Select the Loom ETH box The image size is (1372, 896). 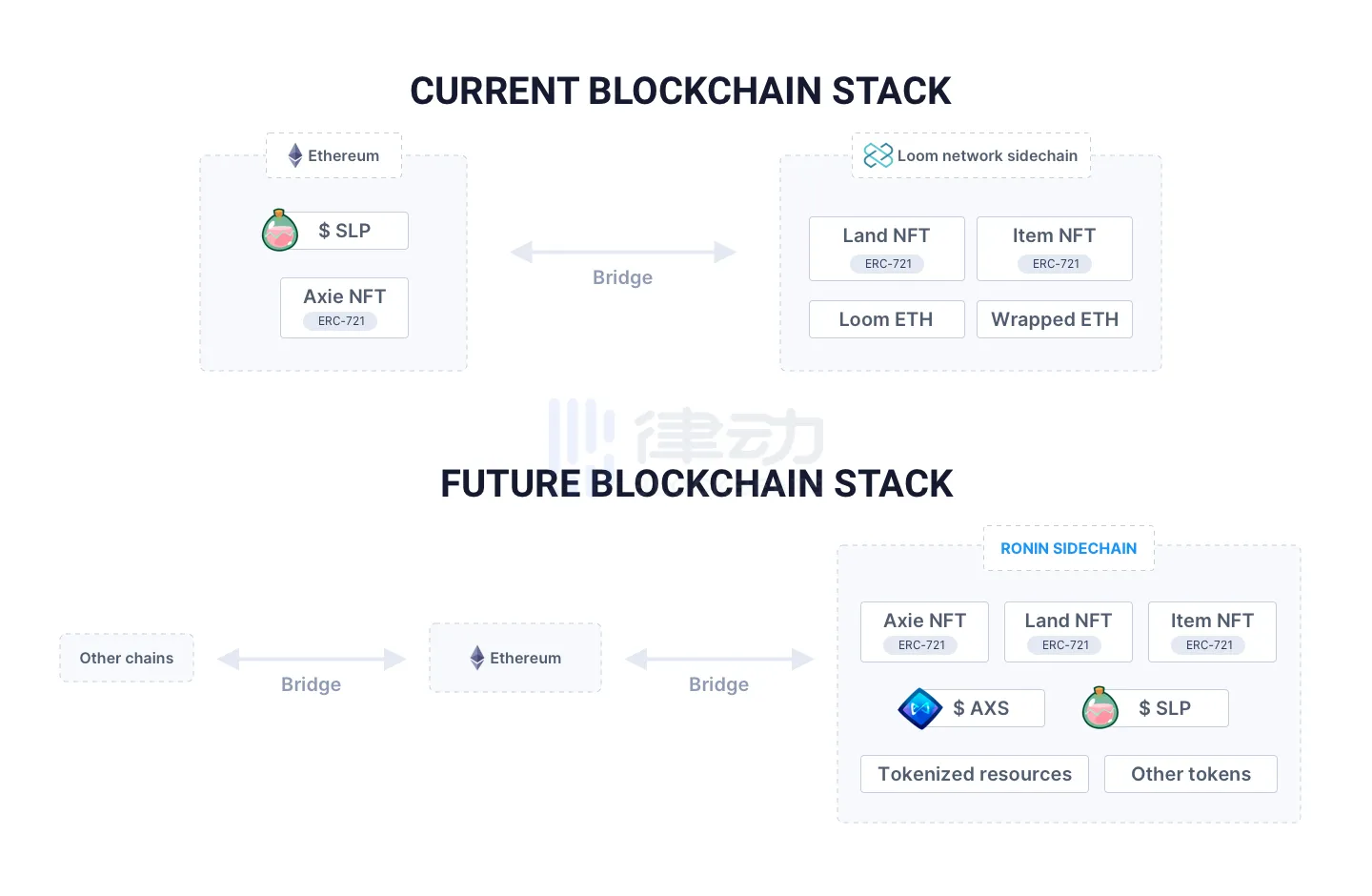pyautogui.click(x=886, y=319)
